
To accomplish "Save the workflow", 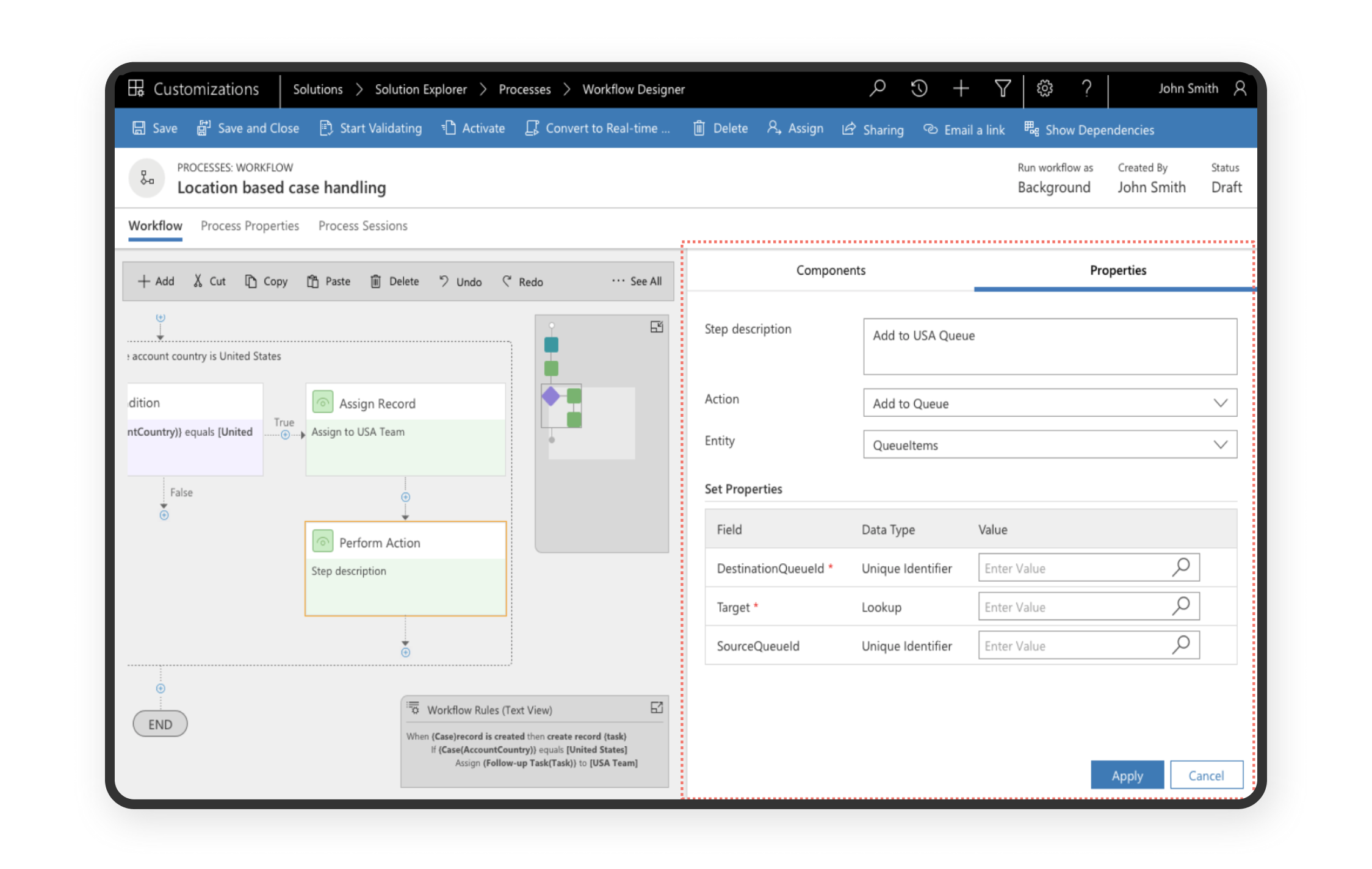I will coord(155,128).
